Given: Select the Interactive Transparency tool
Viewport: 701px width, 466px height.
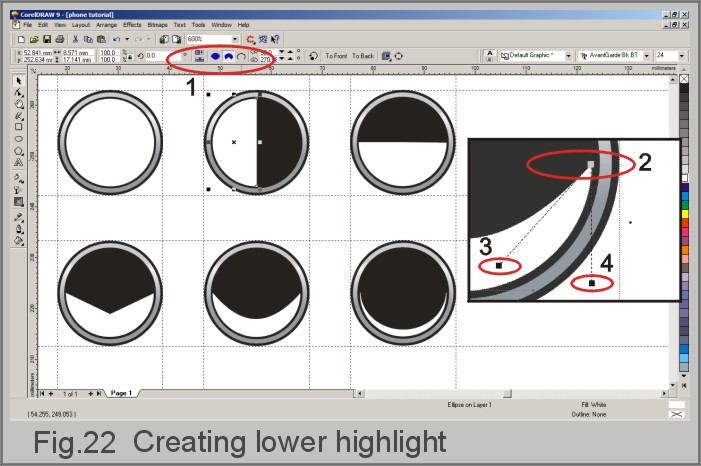Looking at the screenshot, I should click(x=18, y=190).
